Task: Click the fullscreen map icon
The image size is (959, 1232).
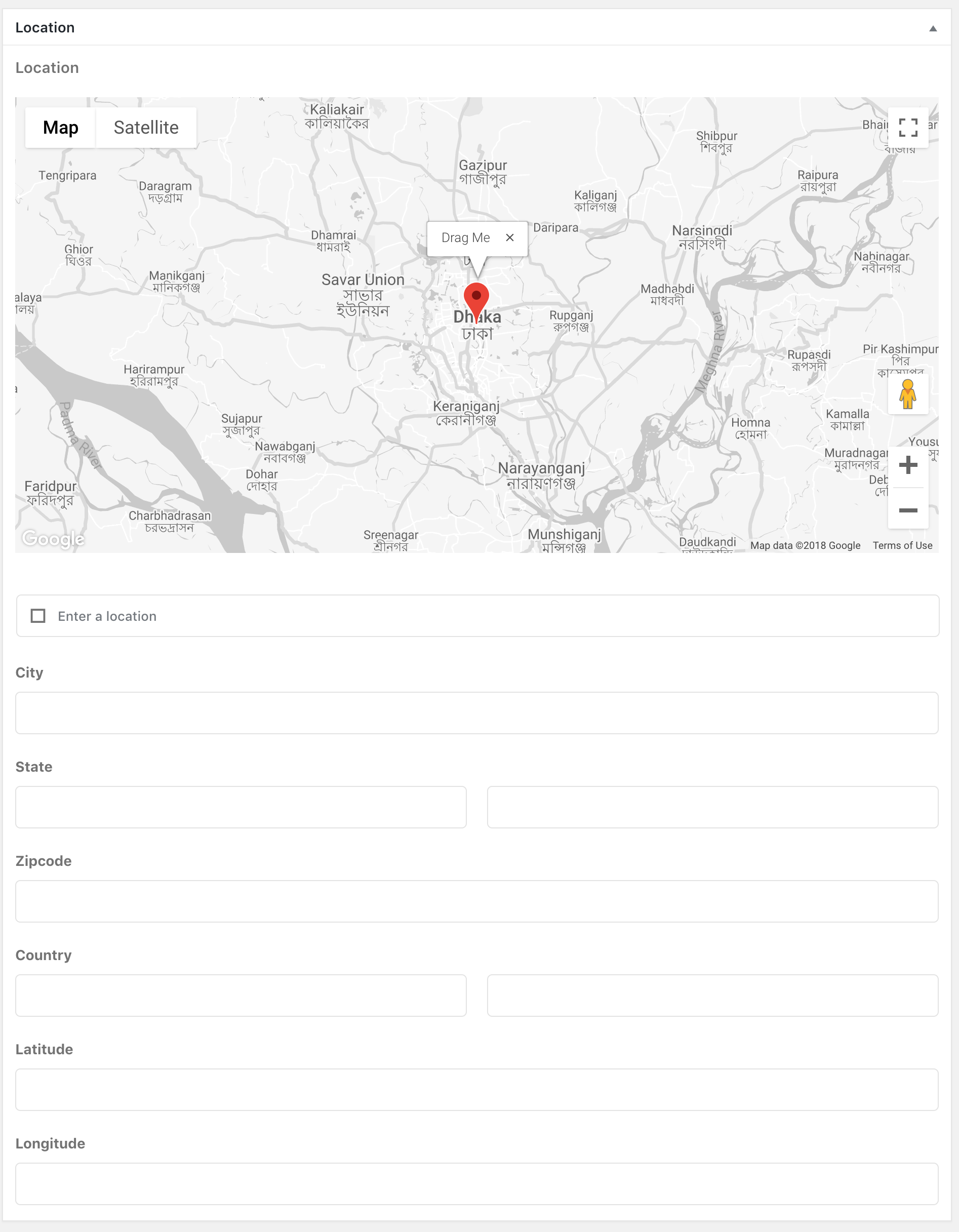Action: [x=908, y=128]
